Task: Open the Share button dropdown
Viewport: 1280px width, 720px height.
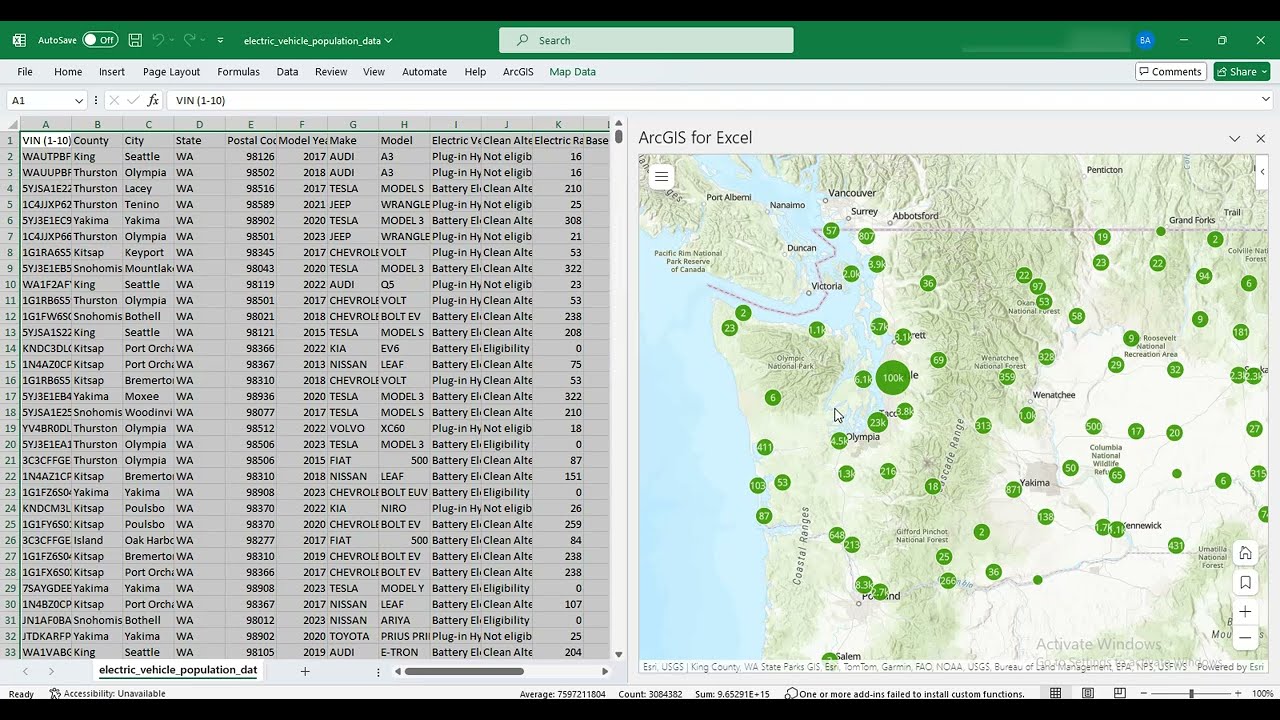Action: tap(1241, 71)
